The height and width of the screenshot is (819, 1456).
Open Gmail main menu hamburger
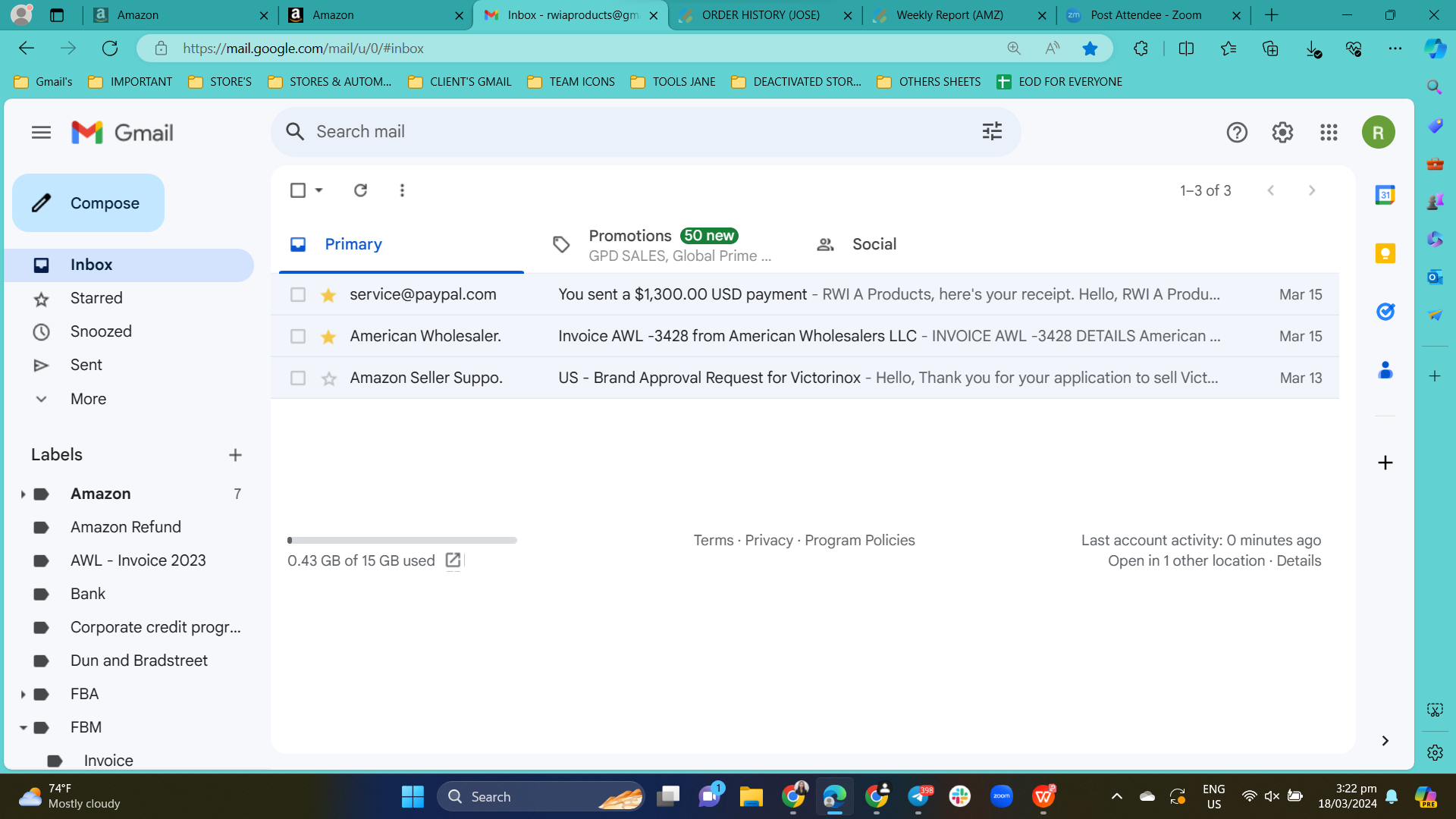click(42, 133)
